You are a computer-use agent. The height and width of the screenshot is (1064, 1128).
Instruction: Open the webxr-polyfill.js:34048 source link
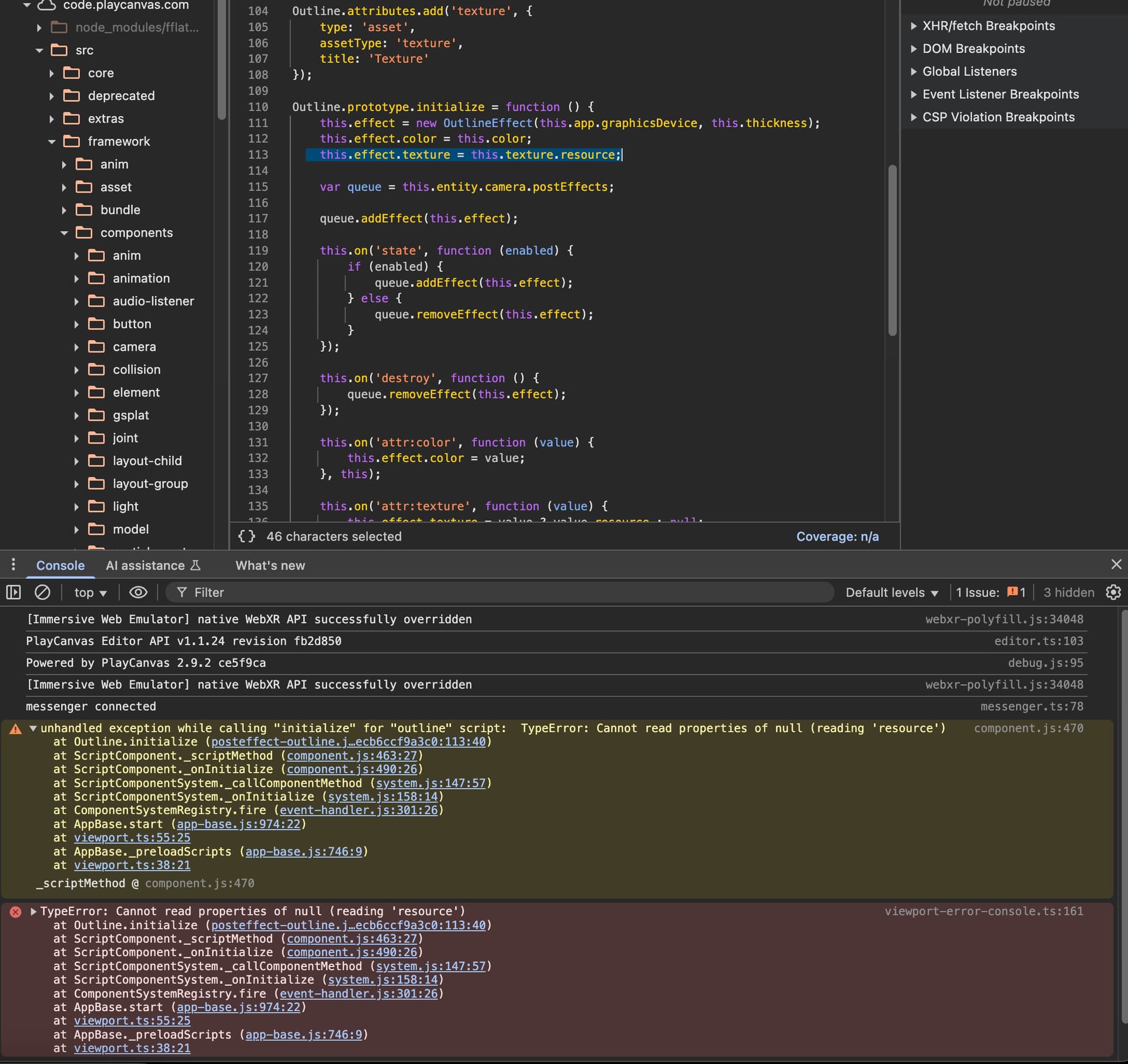1004,619
